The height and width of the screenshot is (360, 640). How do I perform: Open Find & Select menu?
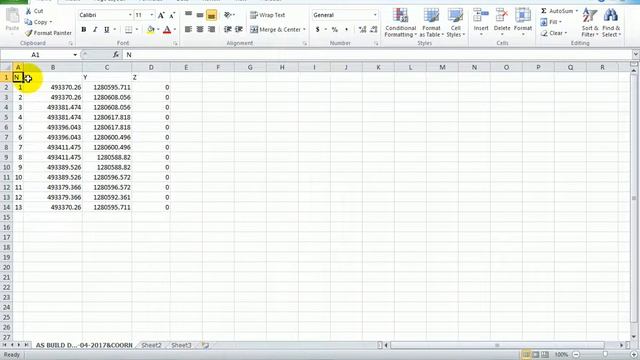(x=611, y=23)
